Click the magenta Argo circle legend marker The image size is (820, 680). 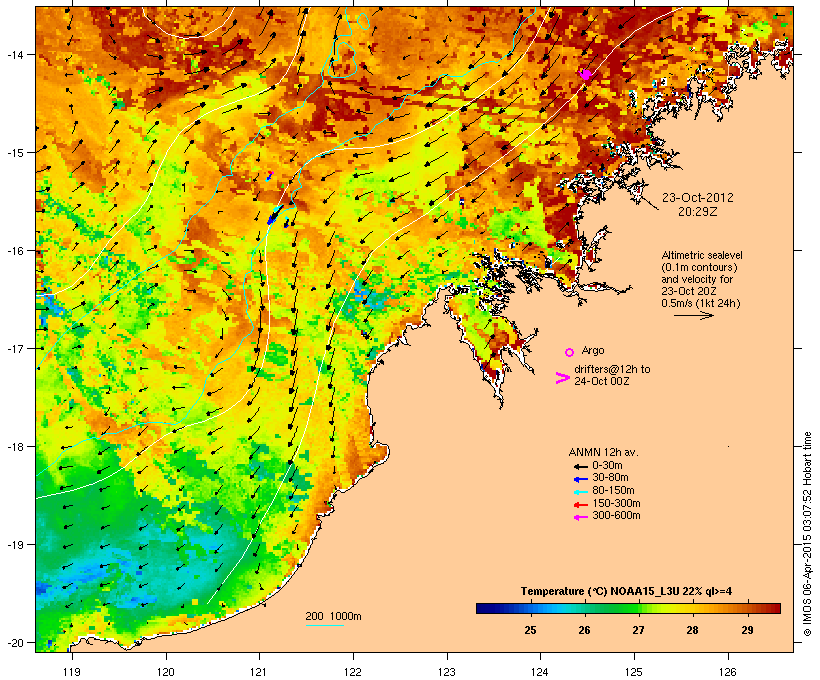(570, 352)
